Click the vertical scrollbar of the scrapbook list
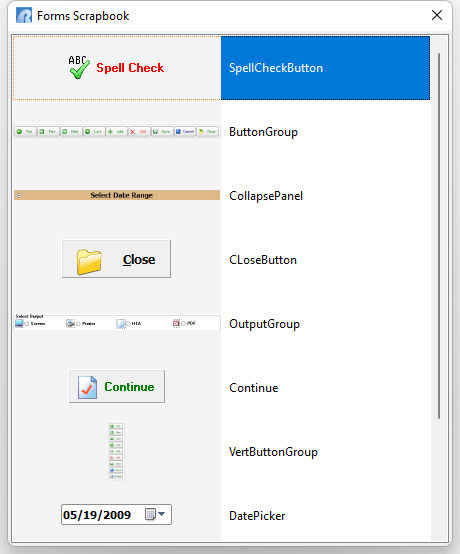Viewport: 460px width, 554px height. pos(439,236)
